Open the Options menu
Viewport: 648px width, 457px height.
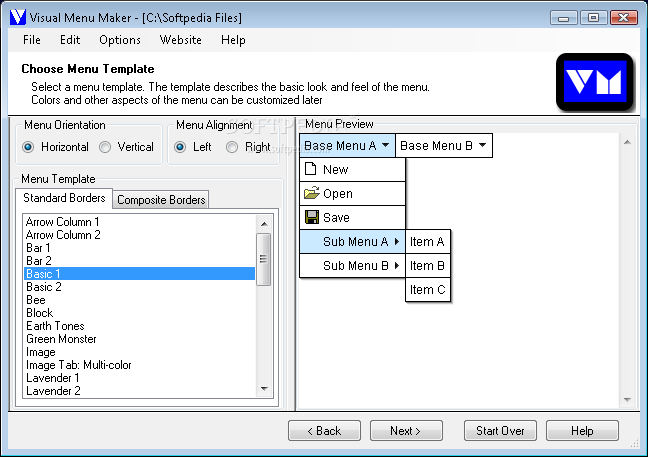[x=120, y=40]
